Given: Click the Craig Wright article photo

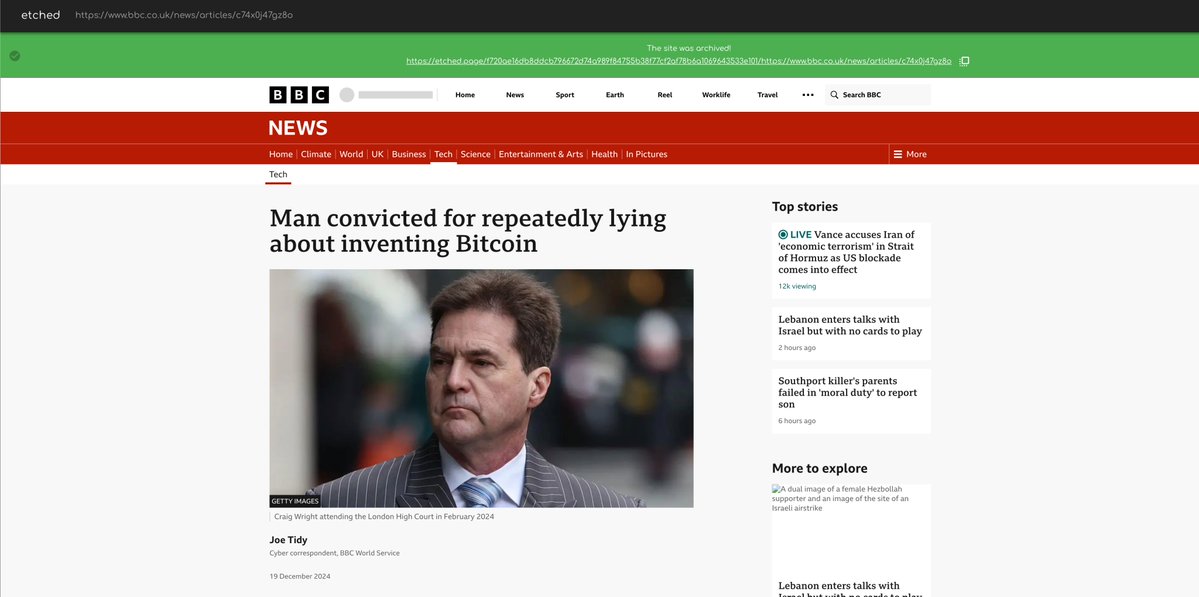Looking at the screenshot, I should click(481, 388).
